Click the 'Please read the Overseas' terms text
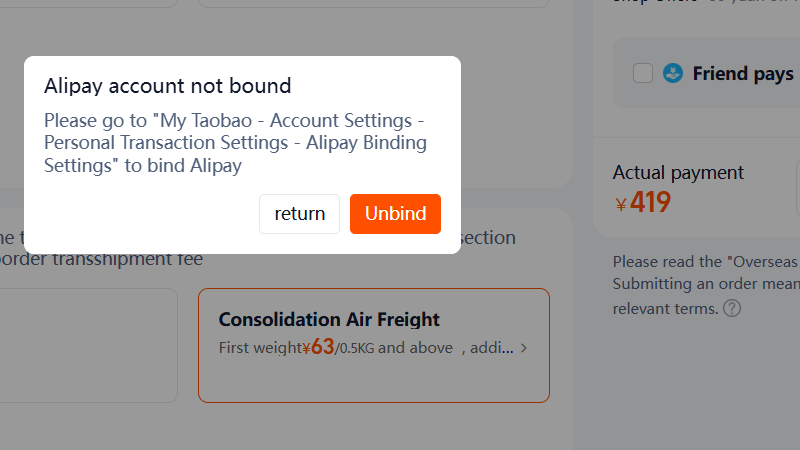The width and height of the screenshot is (800, 450). (706, 262)
